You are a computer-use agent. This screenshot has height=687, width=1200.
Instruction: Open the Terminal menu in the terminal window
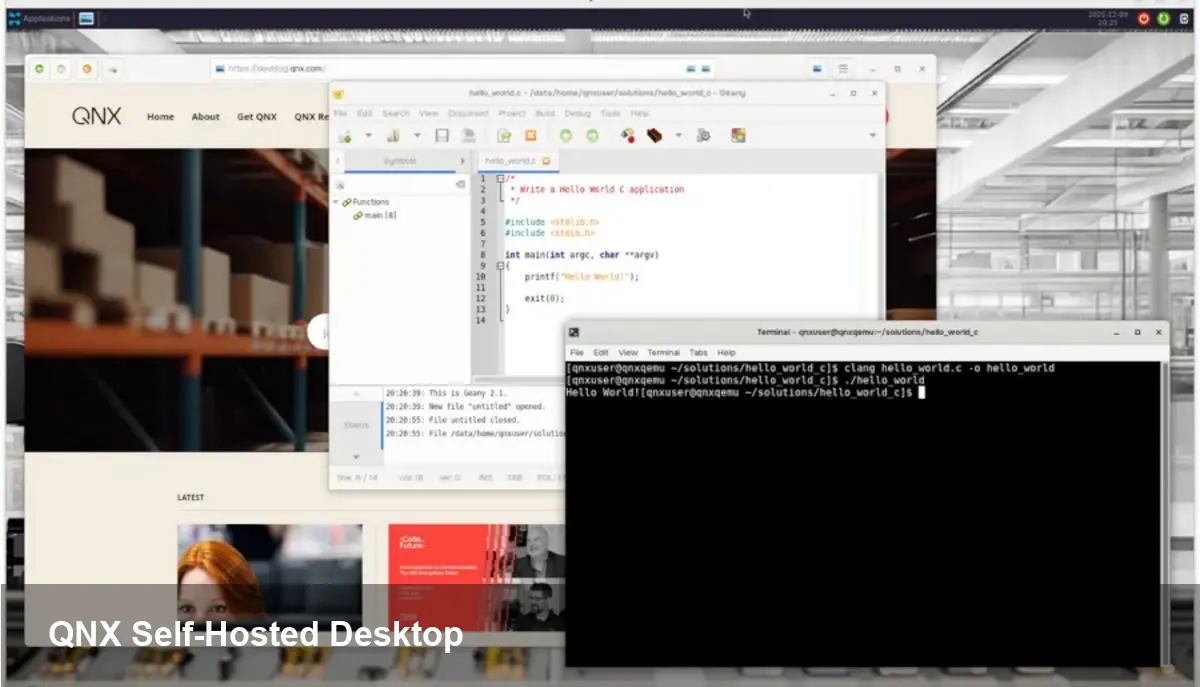pos(663,352)
